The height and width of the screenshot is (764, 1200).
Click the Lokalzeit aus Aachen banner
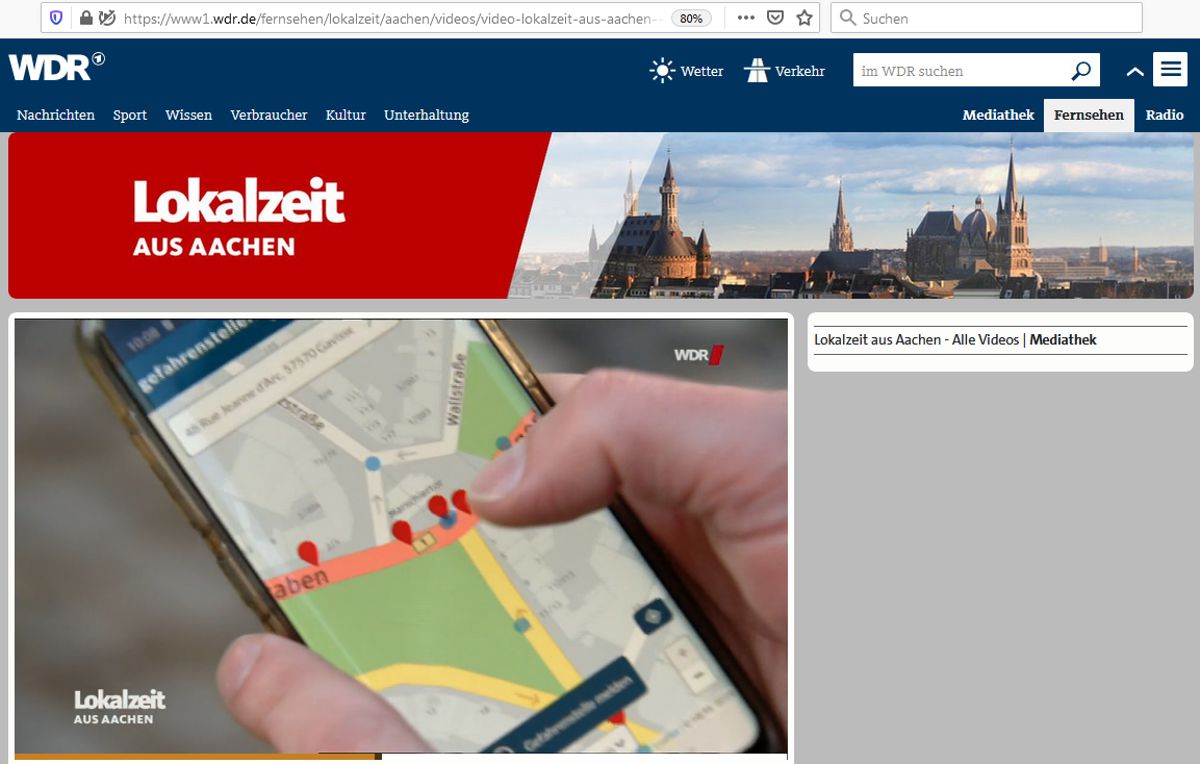tap(600, 215)
